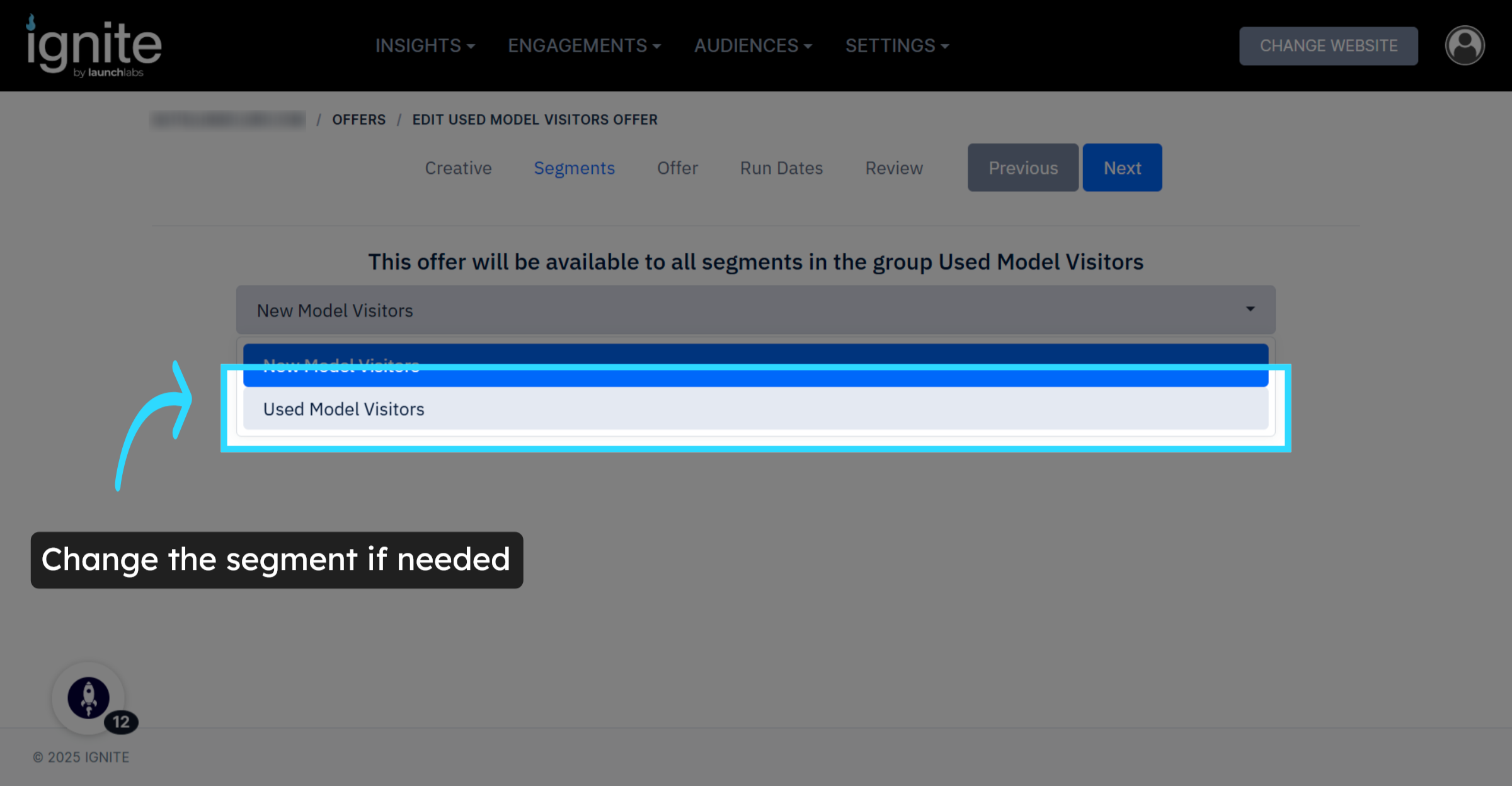The image size is (1512, 786).
Task: Click the CHANGE WEBSITE button
Action: [x=1328, y=45]
